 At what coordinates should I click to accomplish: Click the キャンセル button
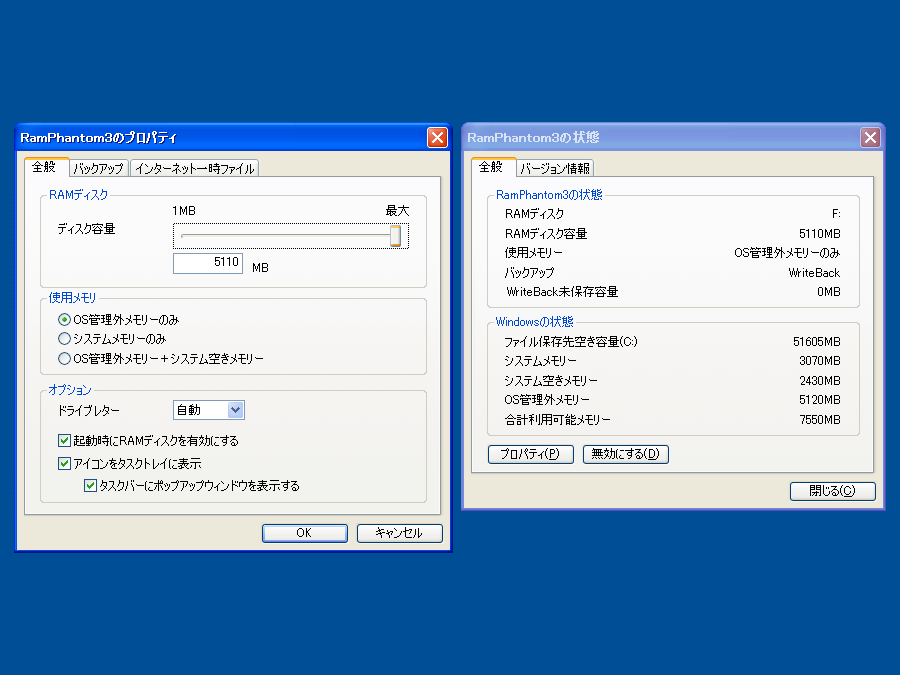pyautogui.click(x=399, y=533)
